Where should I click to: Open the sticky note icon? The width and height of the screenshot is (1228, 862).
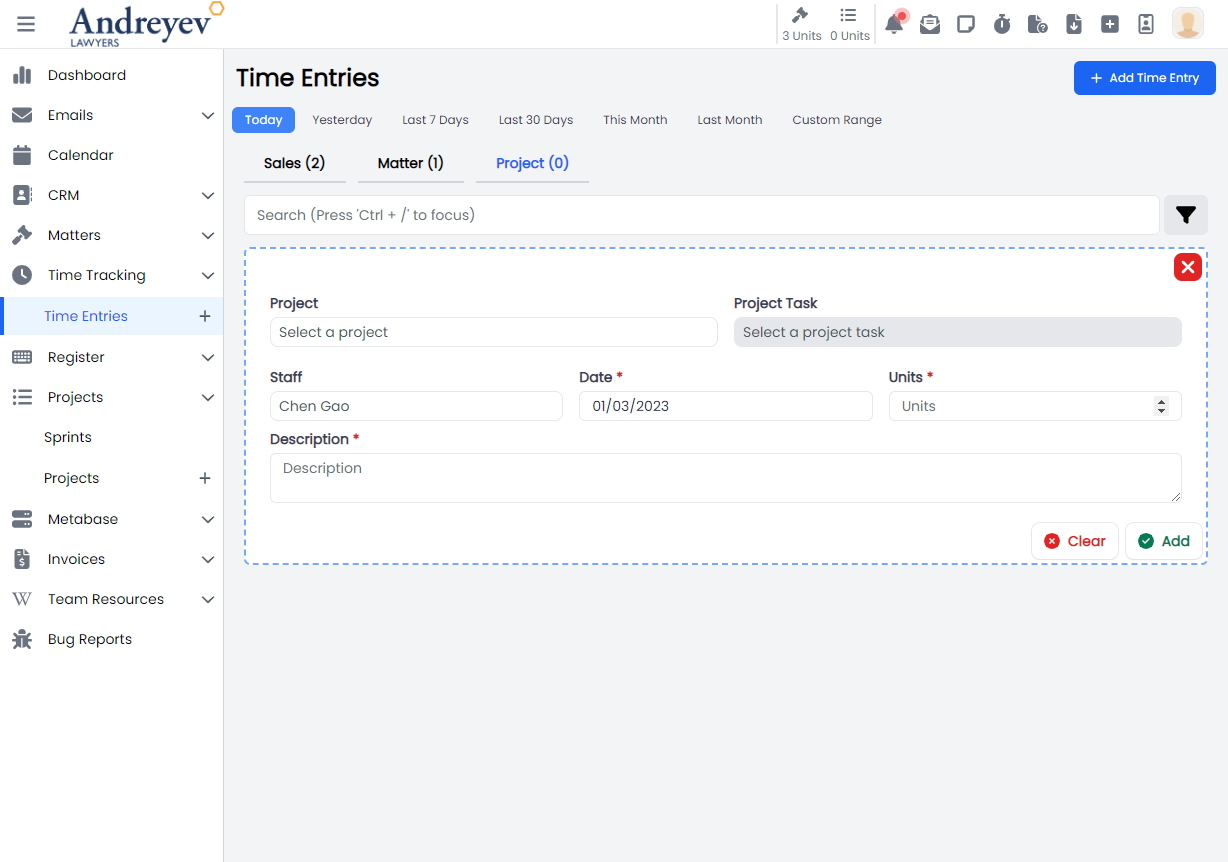click(x=966, y=24)
